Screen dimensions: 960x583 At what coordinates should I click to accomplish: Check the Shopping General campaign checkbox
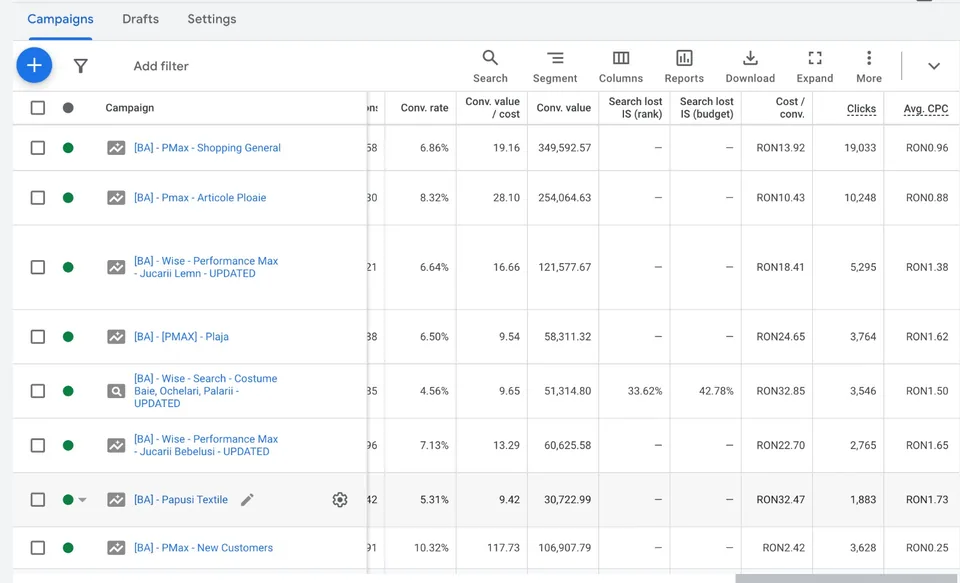click(x=38, y=148)
